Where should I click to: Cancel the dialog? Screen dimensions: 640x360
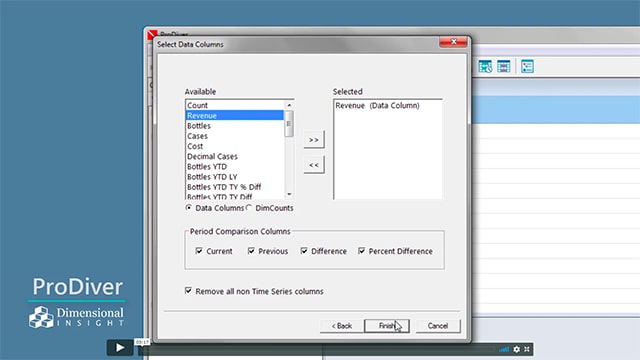tap(438, 326)
